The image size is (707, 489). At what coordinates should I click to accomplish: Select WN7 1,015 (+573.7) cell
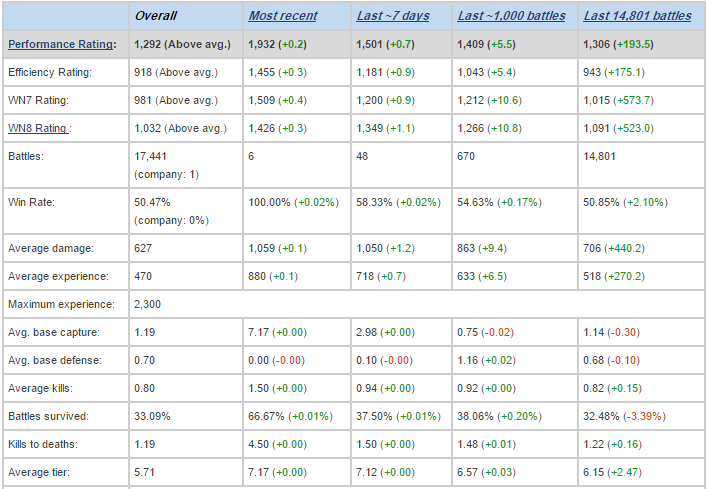click(618, 101)
